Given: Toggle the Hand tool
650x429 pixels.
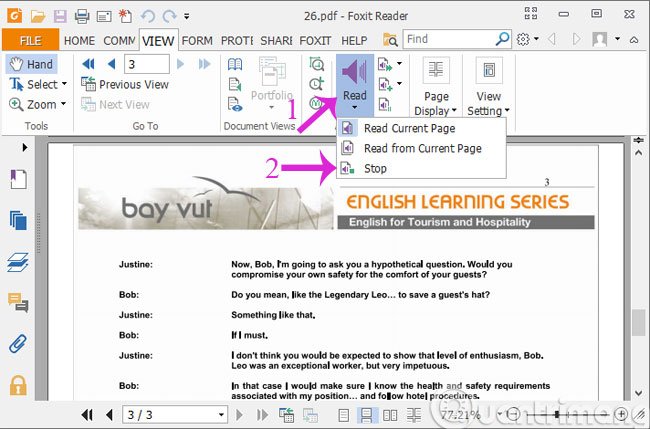Looking at the screenshot, I should pos(32,64).
